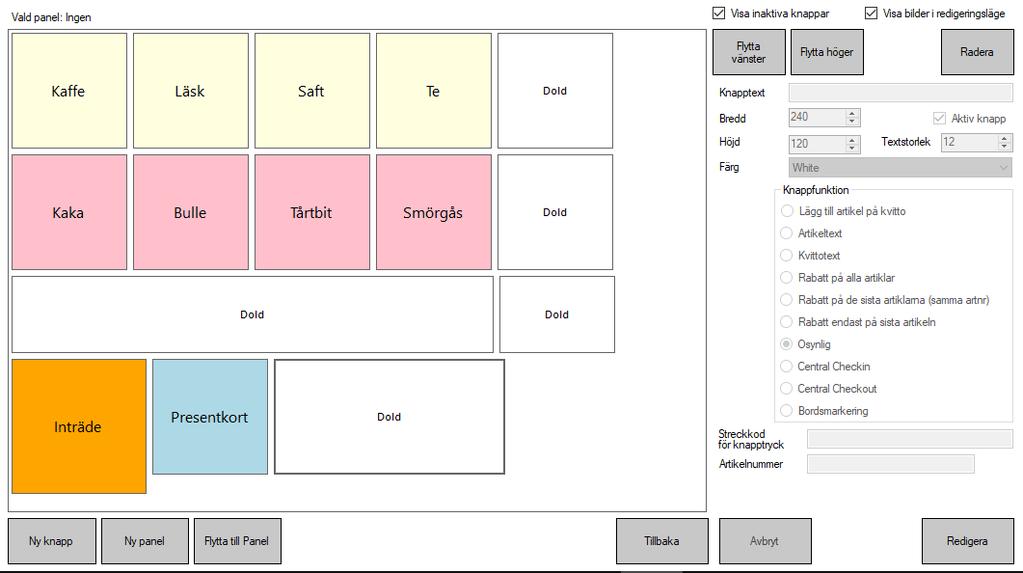This screenshot has height=573, width=1023.
Task: Click Flytta till Panel button
Action: [x=237, y=541]
